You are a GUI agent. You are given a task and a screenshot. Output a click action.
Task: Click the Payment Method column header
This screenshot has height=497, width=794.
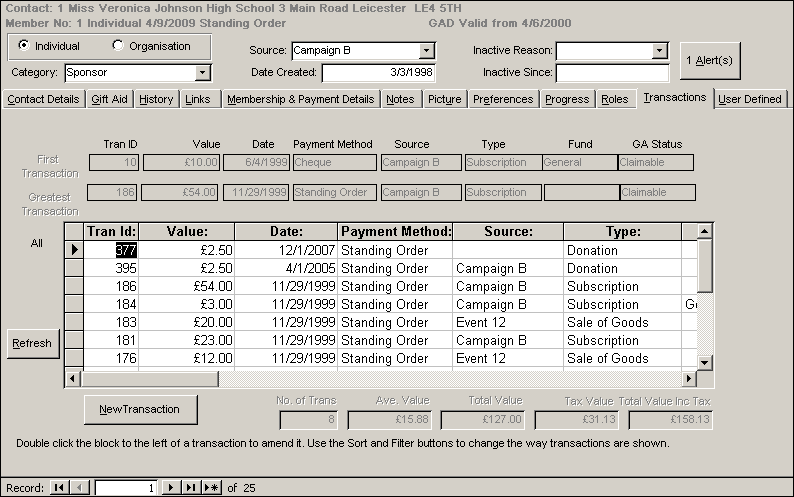tap(395, 232)
